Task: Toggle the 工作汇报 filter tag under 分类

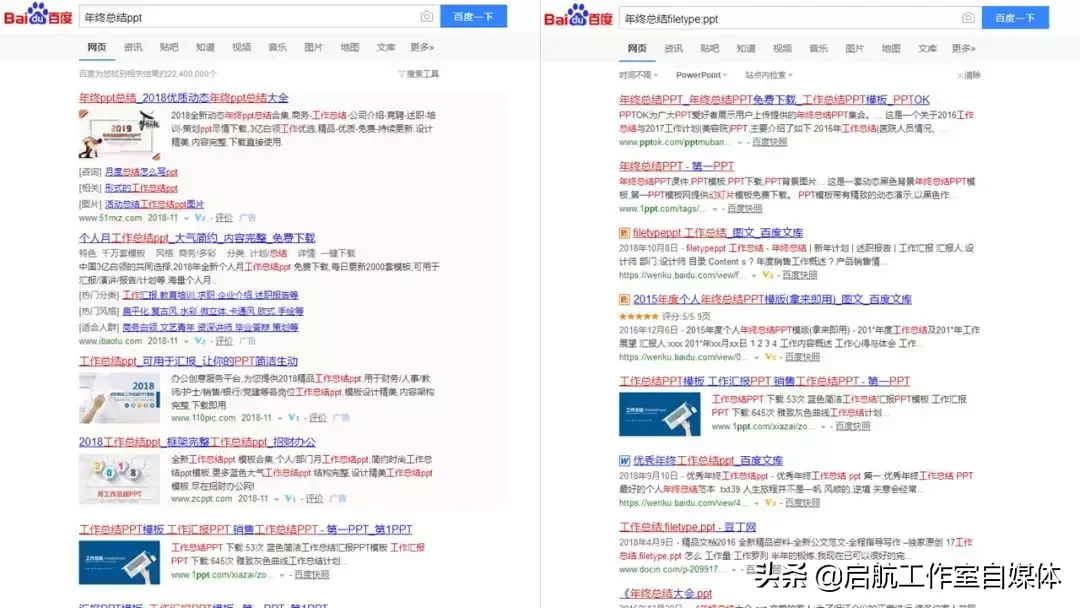Action: coord(135,295)
